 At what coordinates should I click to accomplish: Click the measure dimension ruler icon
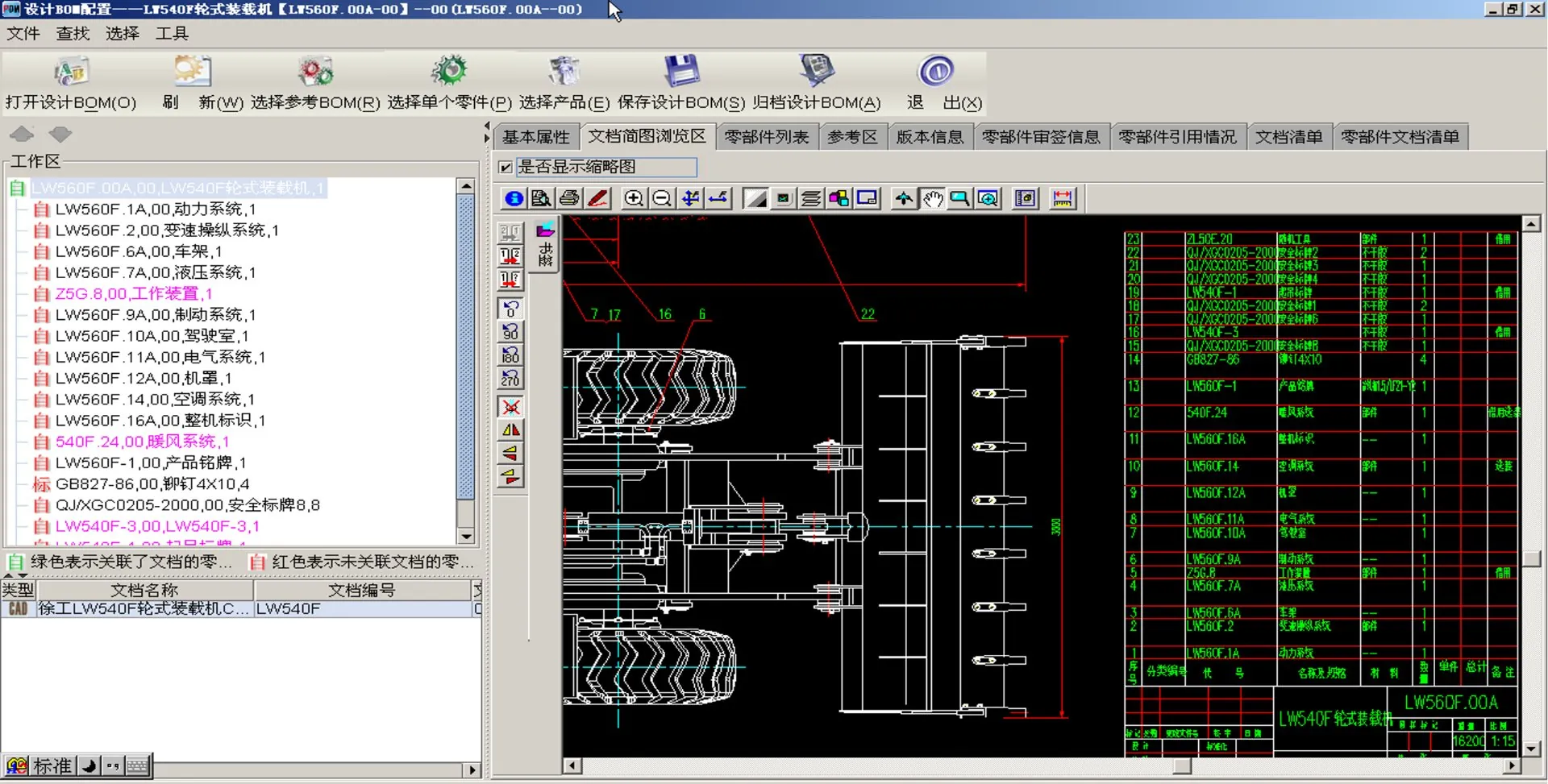[x=1063, y=198]
